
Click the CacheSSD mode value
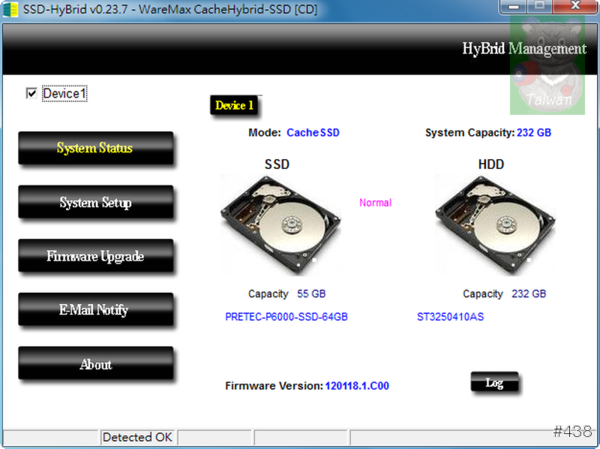click(313, 132)
